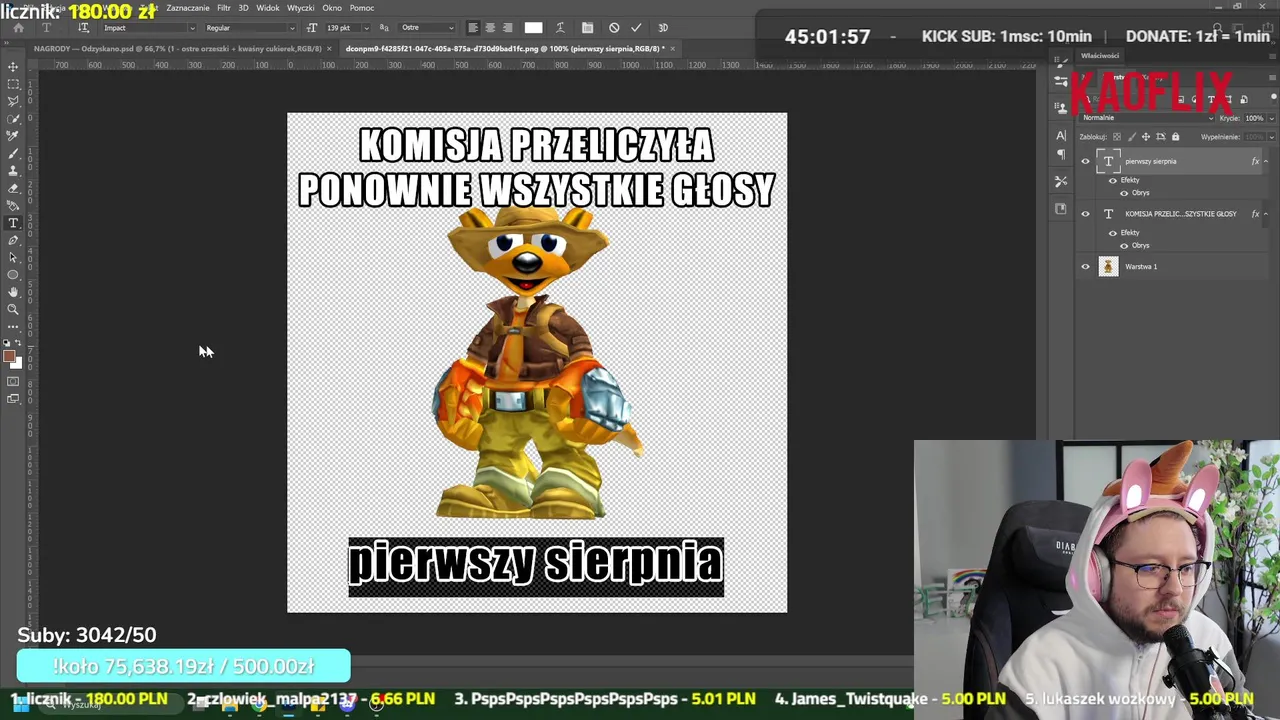Align text left

point(473,27)
